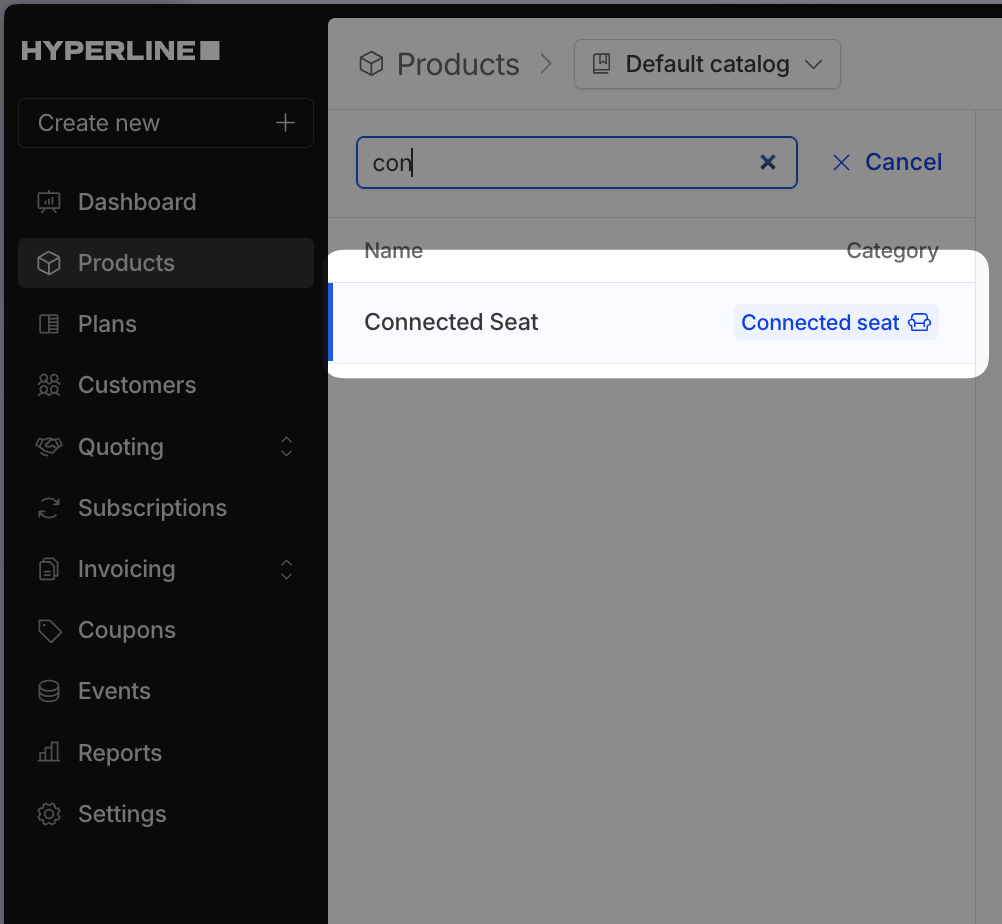1002x924 pixels.
Task: Click the Default catalog chevron arrow
Action: (813, 65)
